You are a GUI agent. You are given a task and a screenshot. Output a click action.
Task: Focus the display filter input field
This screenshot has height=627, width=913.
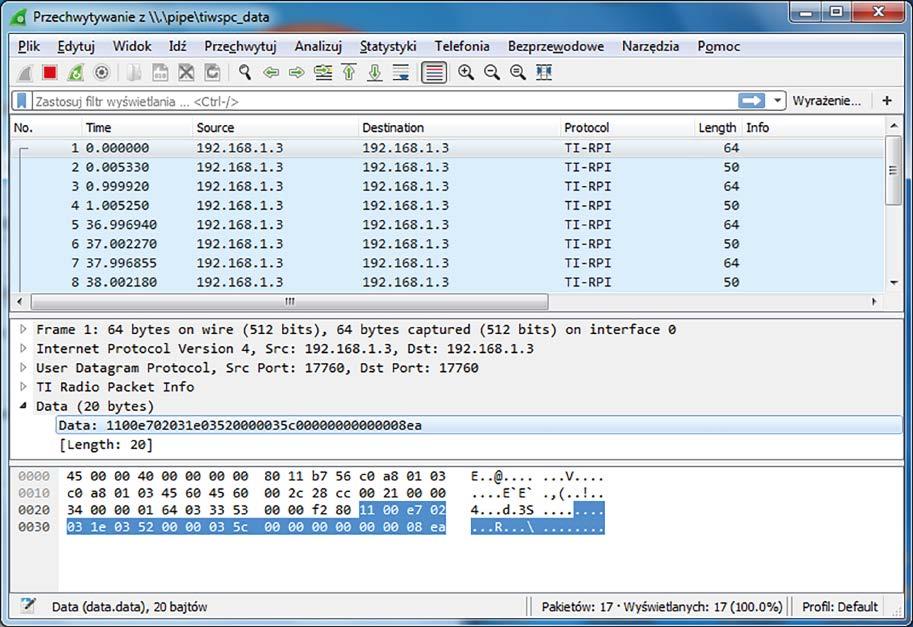coord(384,101)
